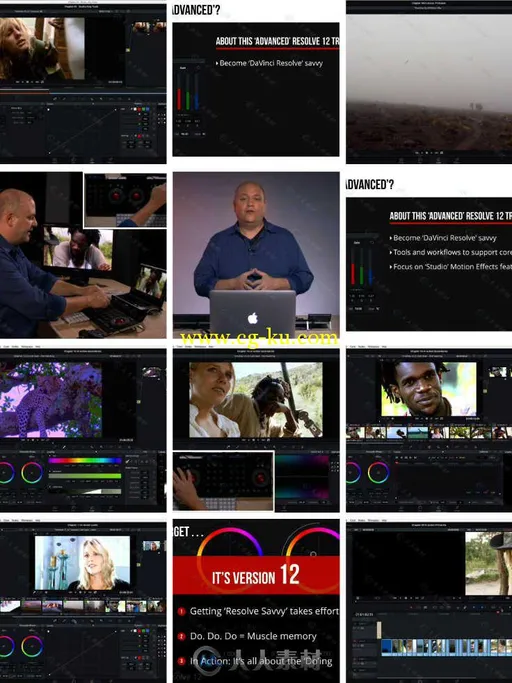512x683 pixels.
Task: Click "Getting 'Resolve Savvy' takes effort" text
Action: [x=264, y=611]
